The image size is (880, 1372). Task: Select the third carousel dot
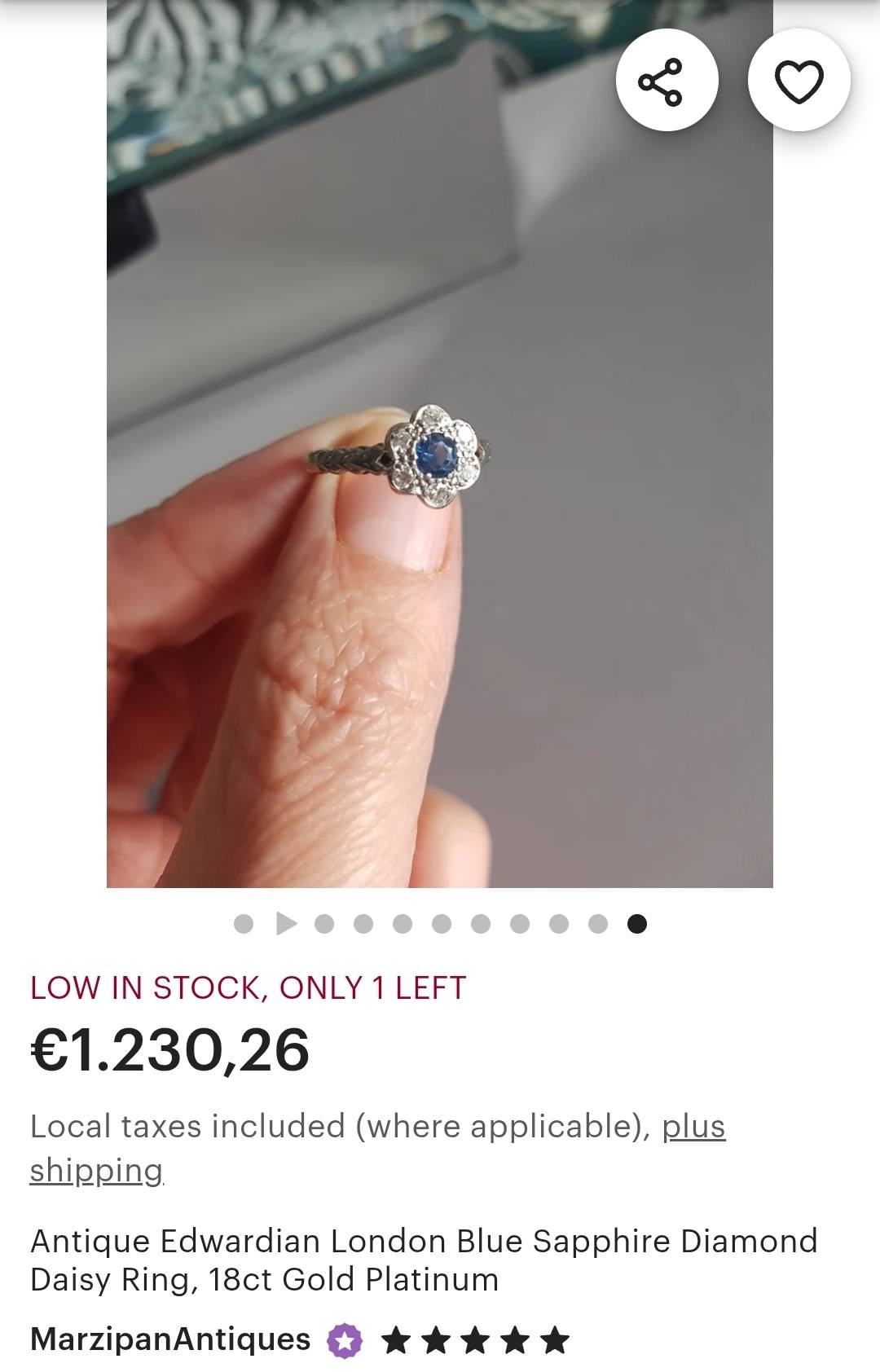click(324, 923)
